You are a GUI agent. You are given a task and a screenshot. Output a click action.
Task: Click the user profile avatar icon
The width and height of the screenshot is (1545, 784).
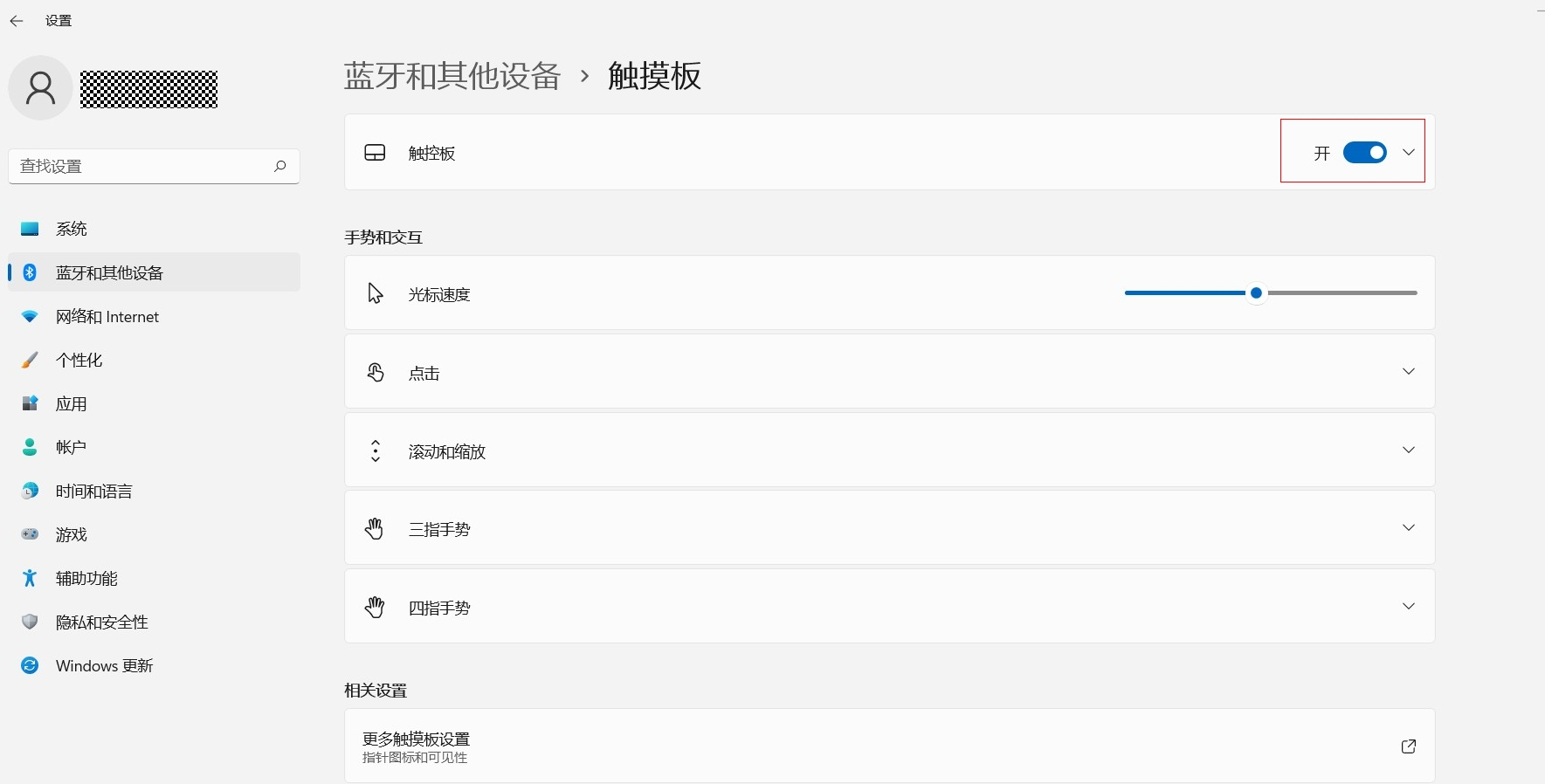click(x=40, y=88)
